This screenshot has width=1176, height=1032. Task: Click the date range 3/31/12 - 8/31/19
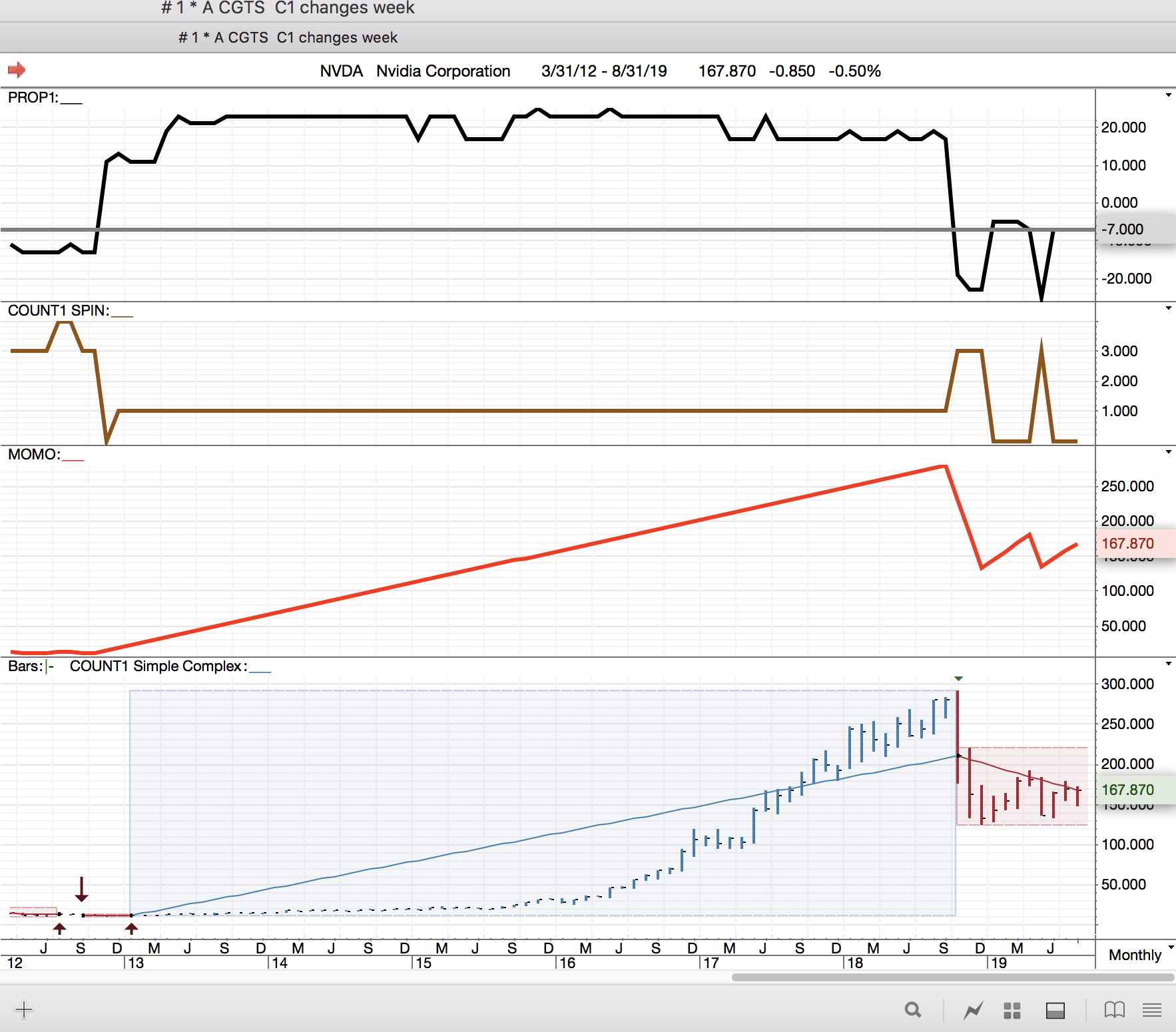[604, 71]
